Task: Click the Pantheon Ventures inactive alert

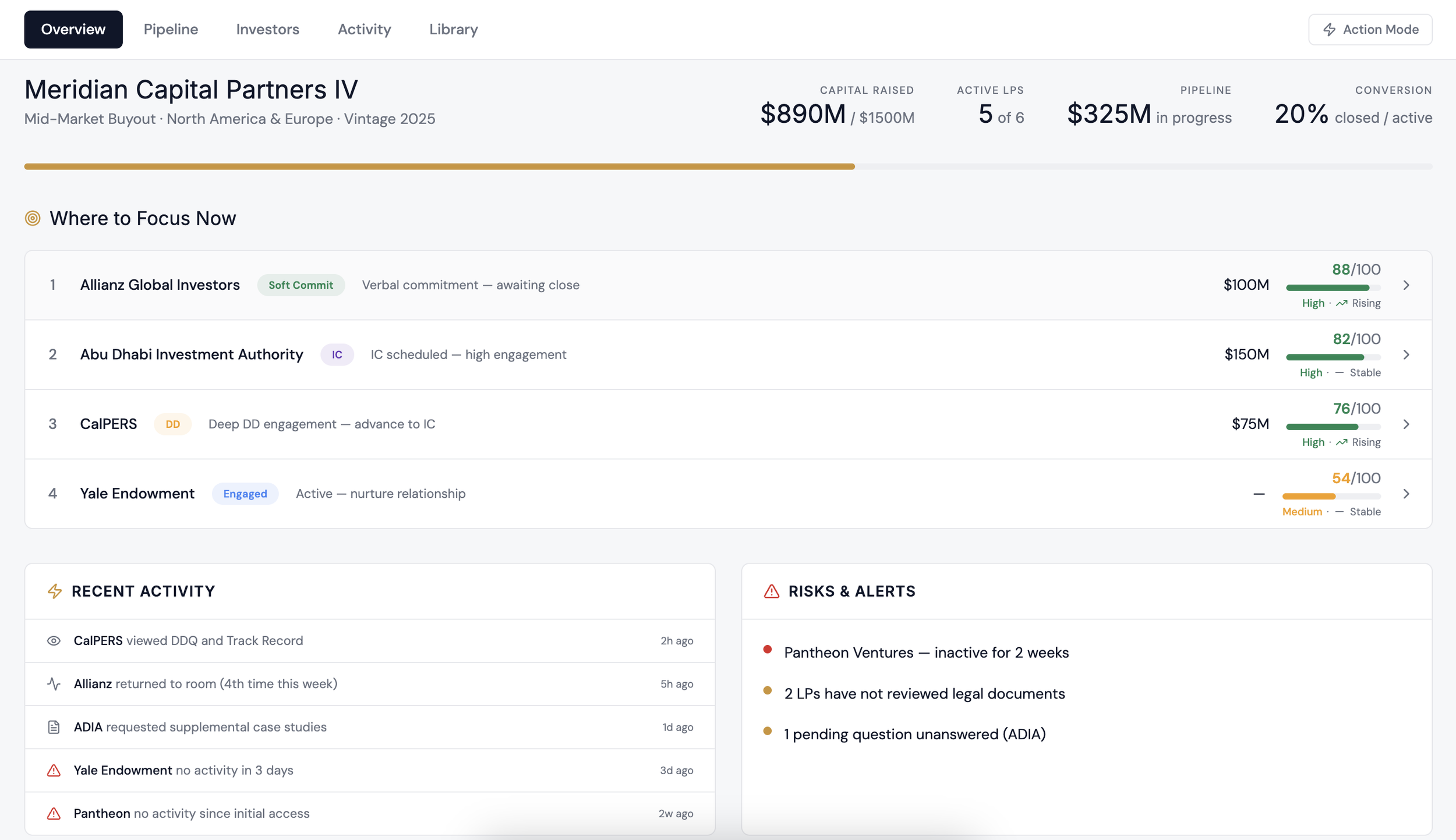Action: (926, 653)
